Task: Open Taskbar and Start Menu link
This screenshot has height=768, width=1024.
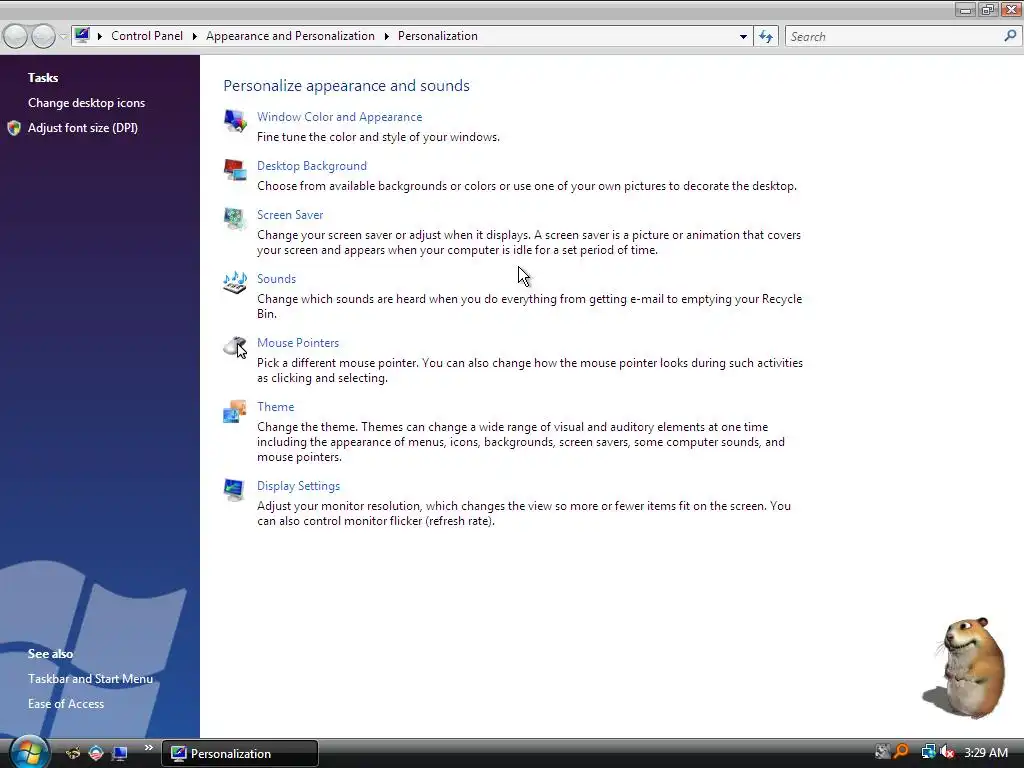Action: click(90, 679)
